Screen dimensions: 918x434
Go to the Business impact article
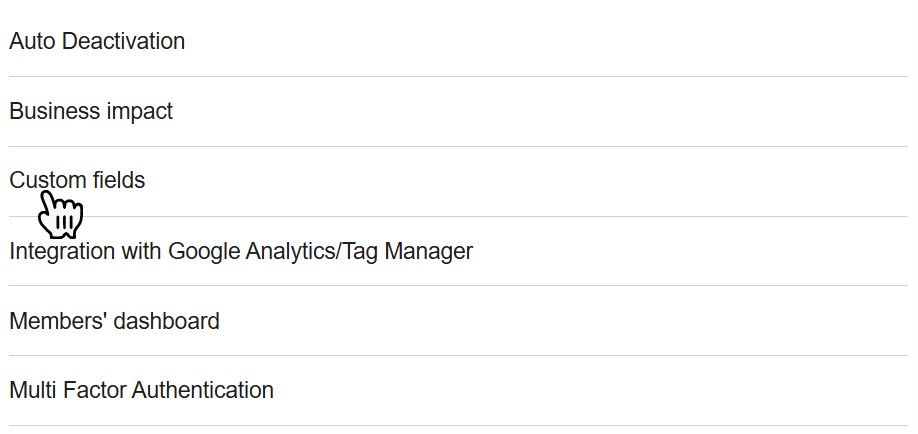point(91,112)
